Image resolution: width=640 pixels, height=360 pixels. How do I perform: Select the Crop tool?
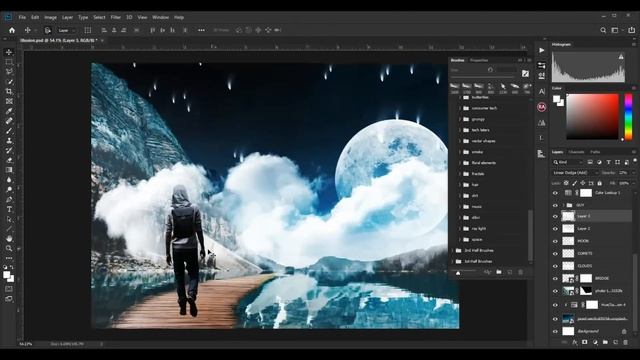(9, 91)
